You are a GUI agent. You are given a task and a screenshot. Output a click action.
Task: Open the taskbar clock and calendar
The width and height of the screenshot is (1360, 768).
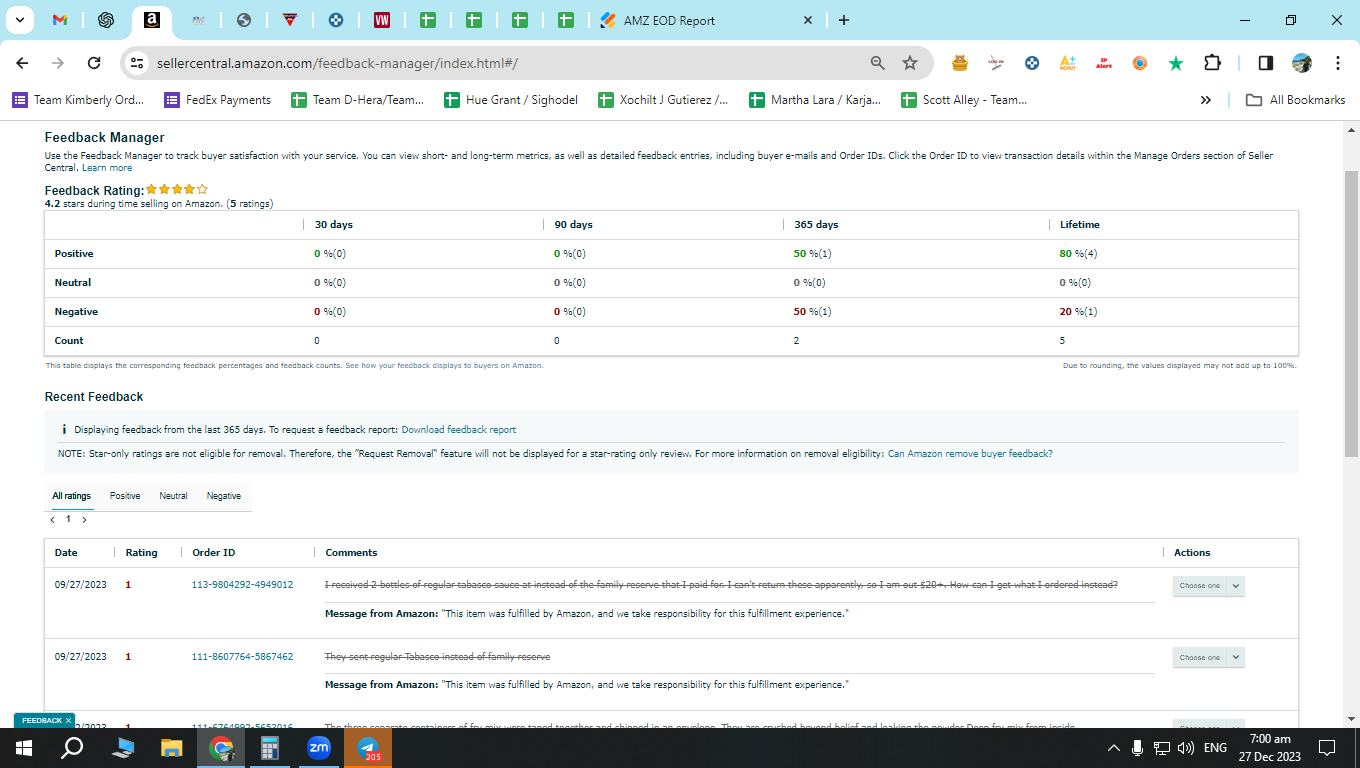pyautogui.click(x=1270, y=748)
